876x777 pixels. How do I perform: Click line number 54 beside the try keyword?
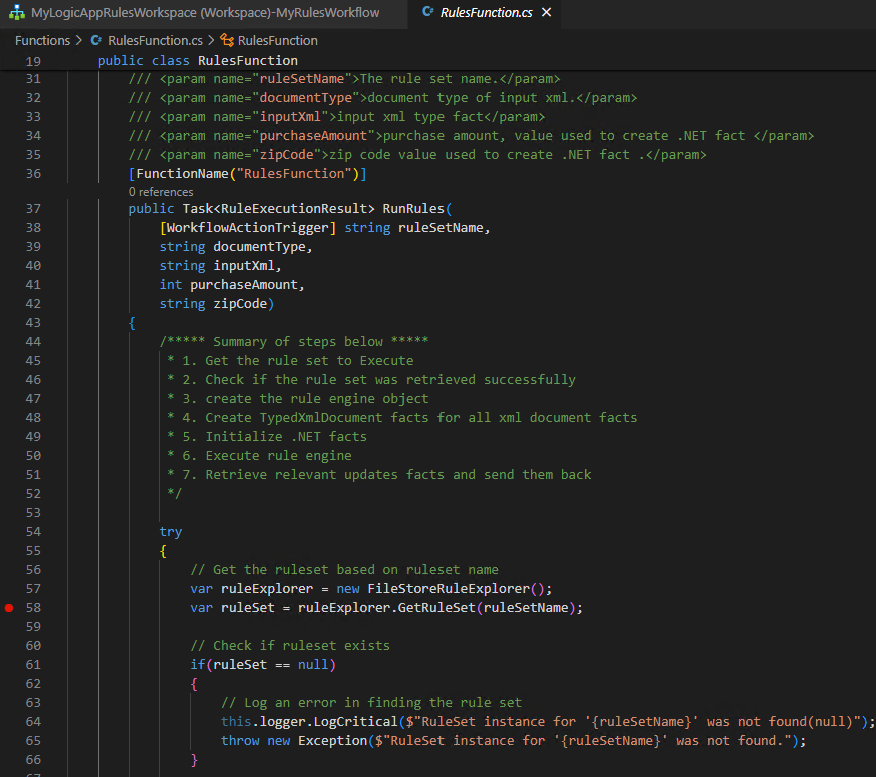click(33, 532)
